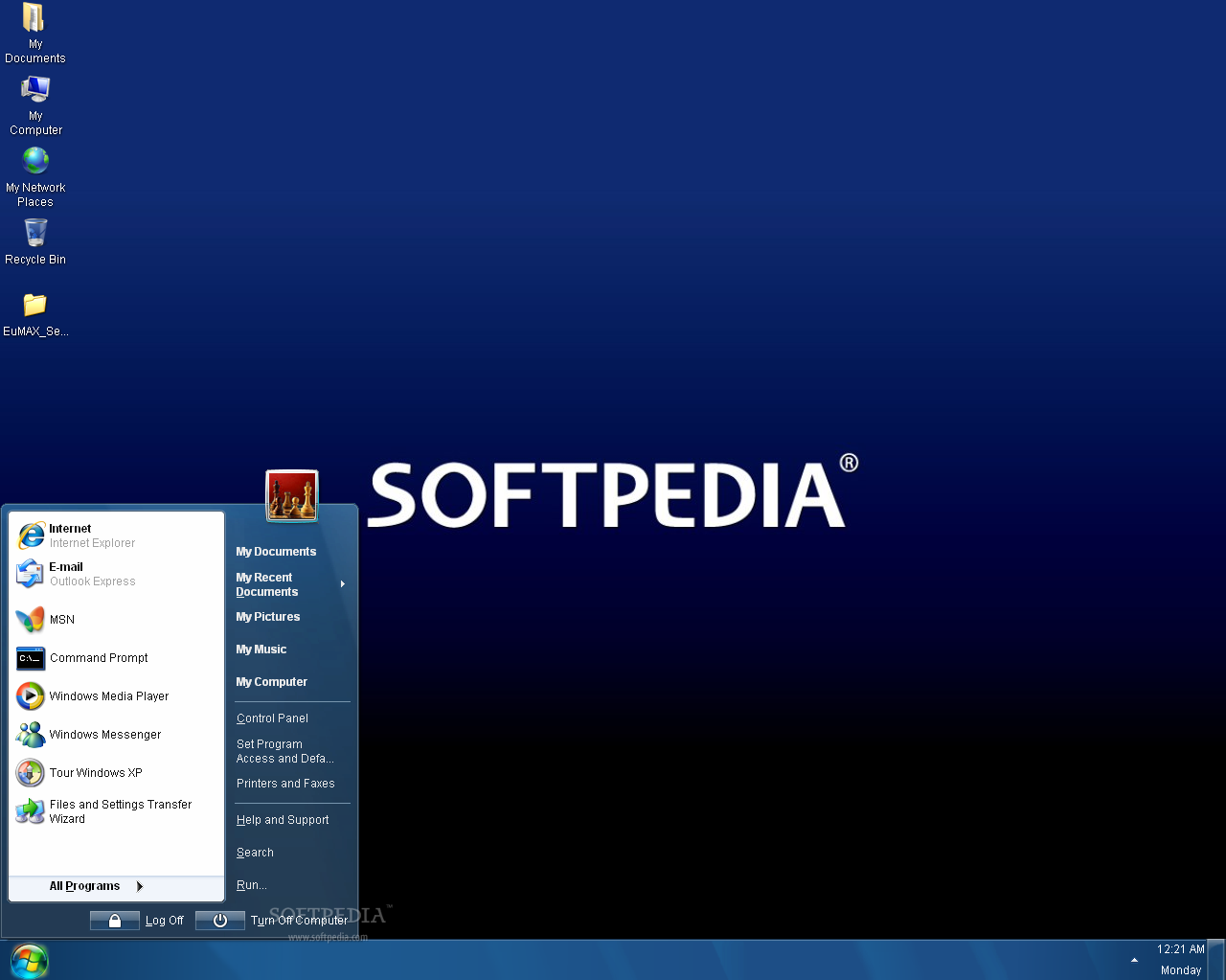1226x980 pixels.
Task: Click the Turn Off Computer power icon
Action: 220,921
